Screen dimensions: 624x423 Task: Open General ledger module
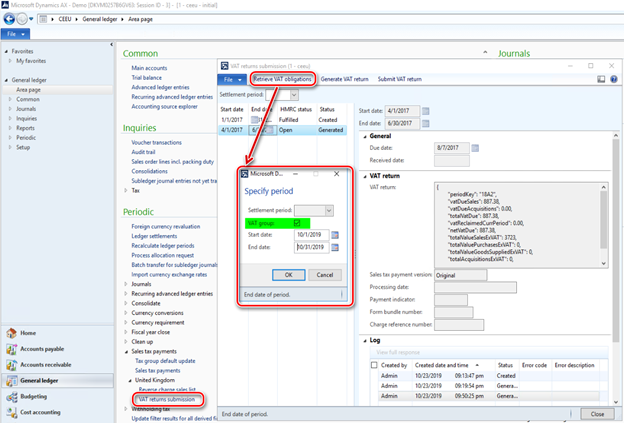[x=57, y=380]
